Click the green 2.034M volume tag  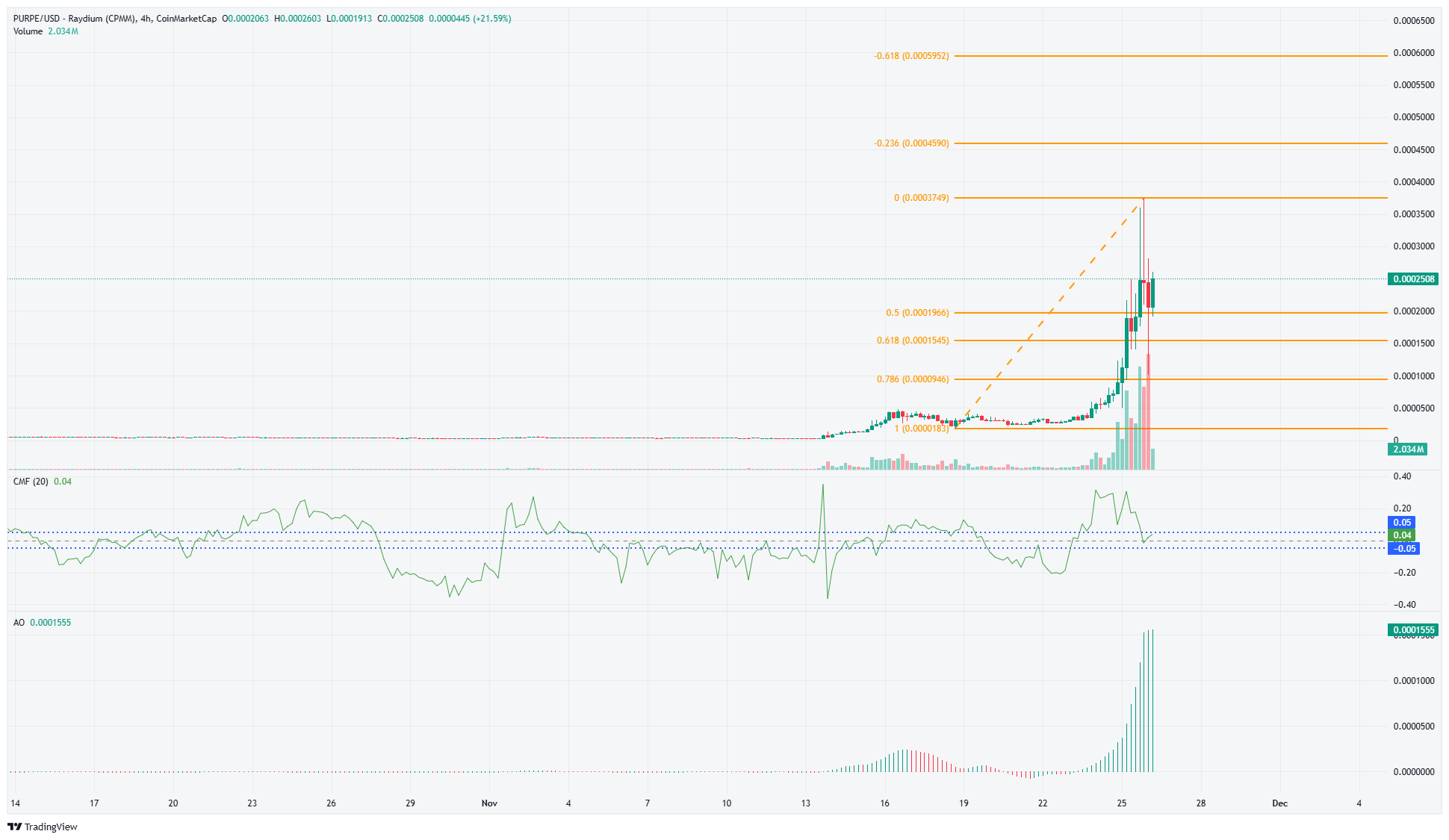[x=1407, y=449]
